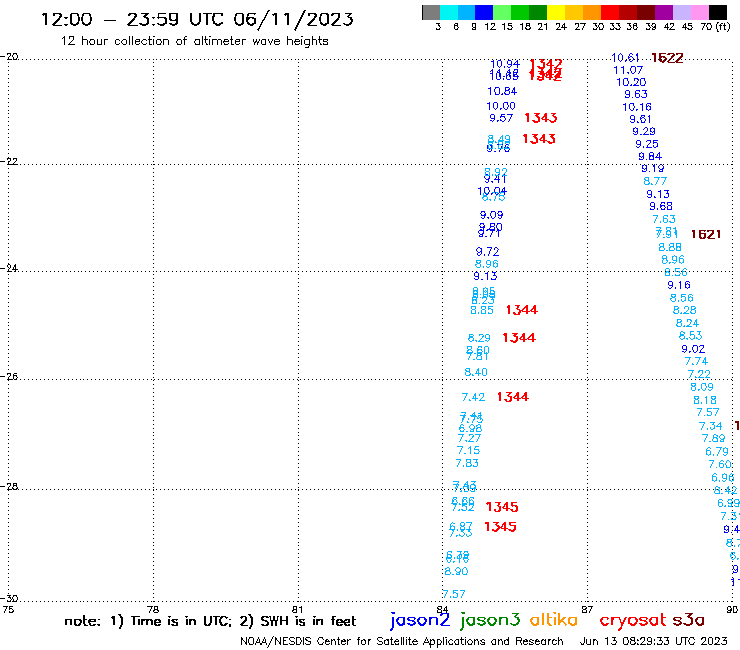Click the title '12:00 – 23:59 UTC 06/11/2023'

coord(197,19)
